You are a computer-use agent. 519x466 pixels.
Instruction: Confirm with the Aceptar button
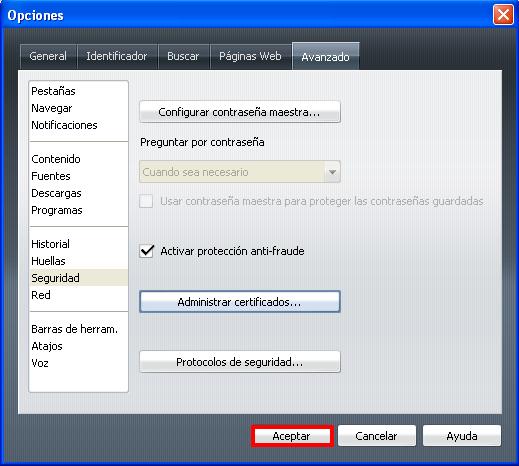tap(292, 436)
